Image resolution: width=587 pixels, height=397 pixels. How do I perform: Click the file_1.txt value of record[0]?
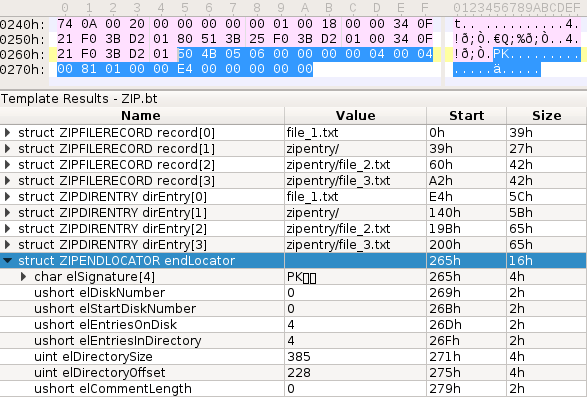pos(312,133)
